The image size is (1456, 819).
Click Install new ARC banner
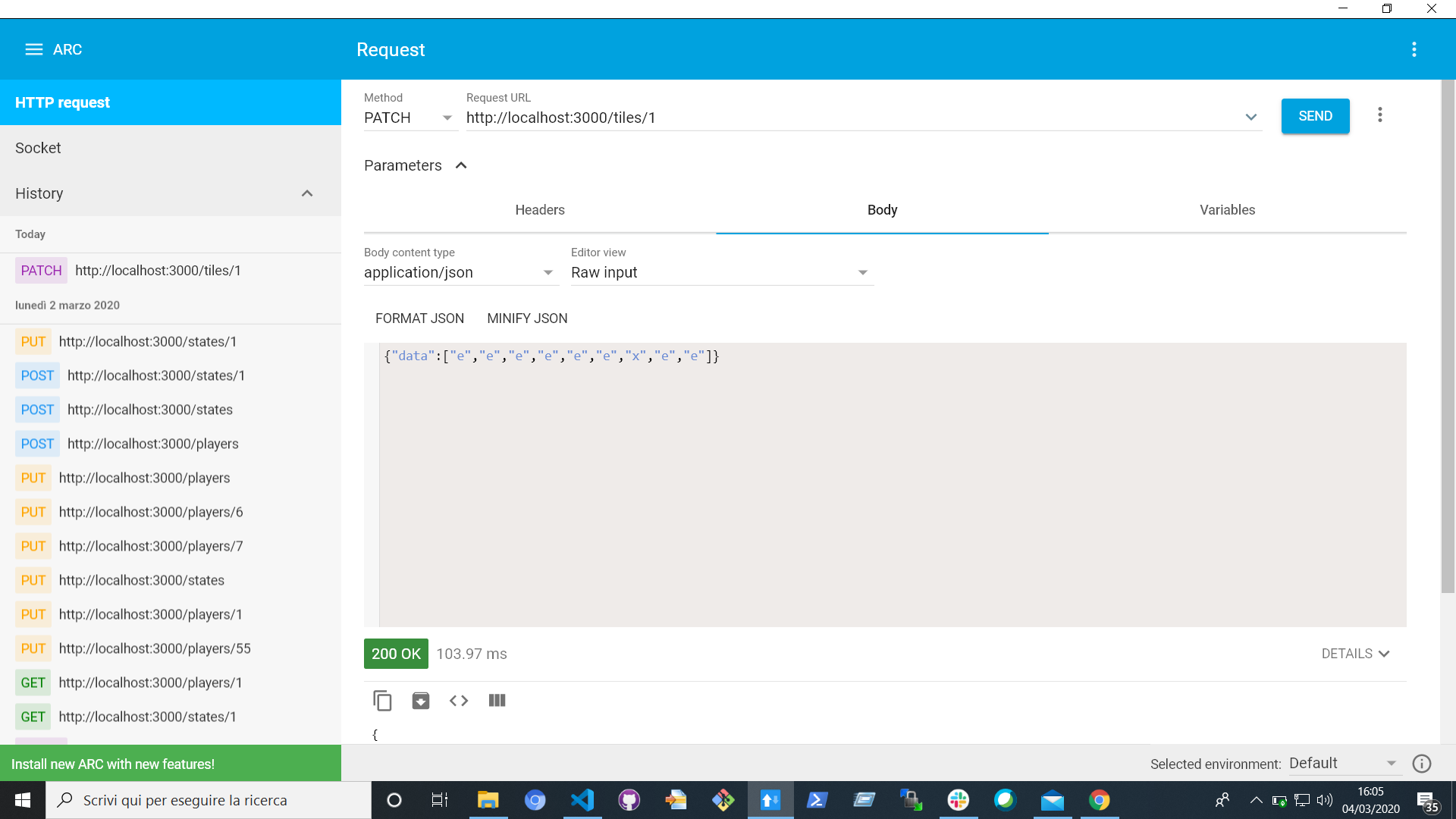(x=171, y=764)
